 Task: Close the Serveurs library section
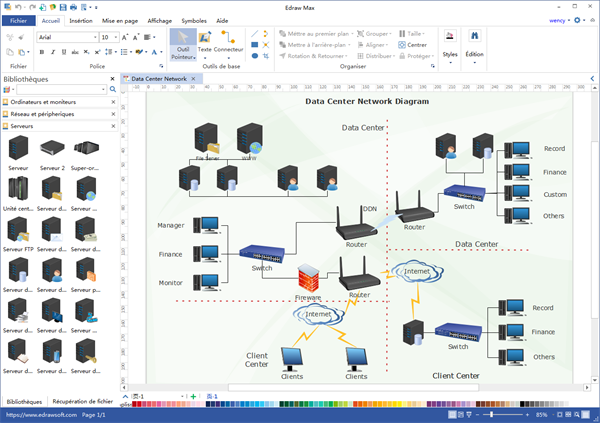112,127
